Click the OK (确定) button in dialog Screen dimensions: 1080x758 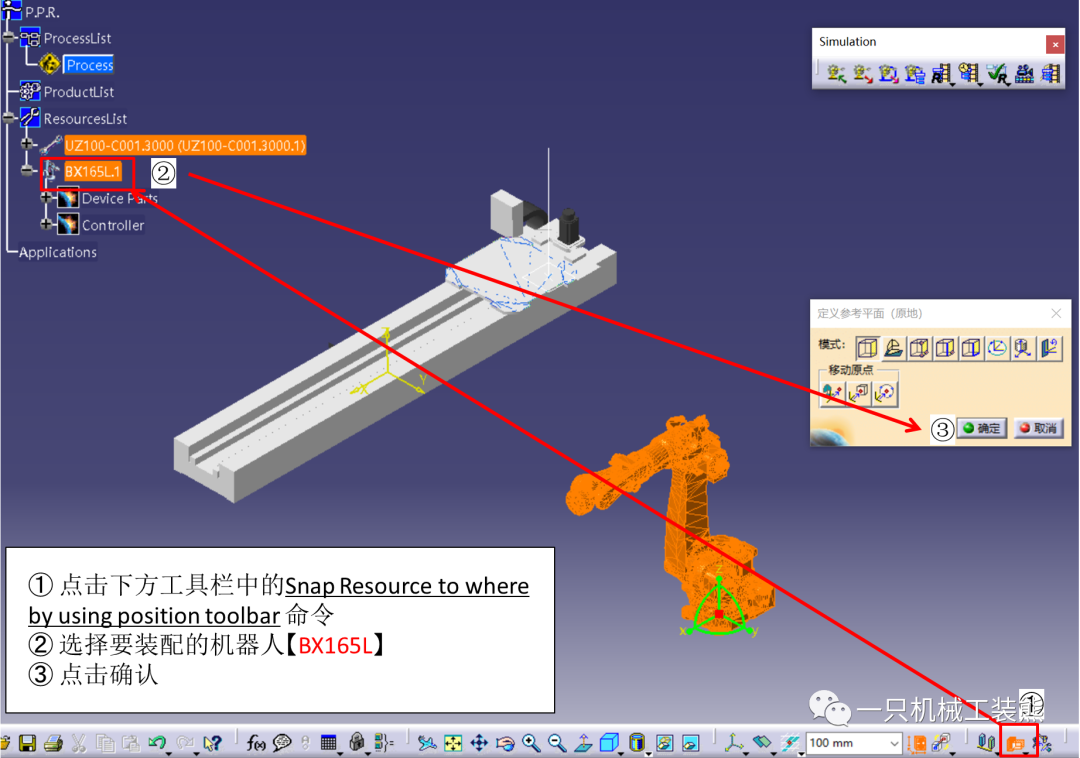click(982, 428)
